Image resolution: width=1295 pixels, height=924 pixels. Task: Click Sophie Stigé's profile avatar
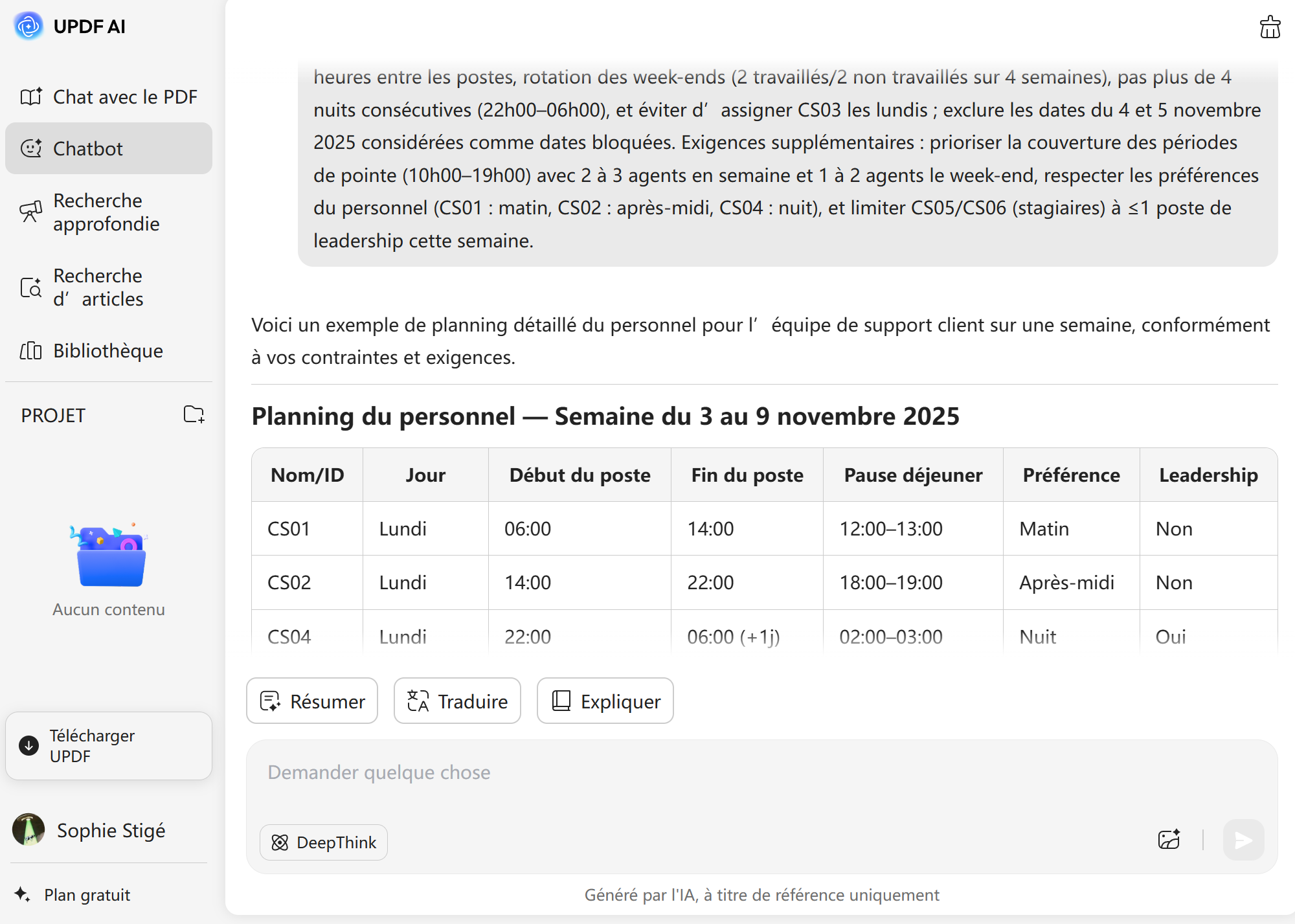click(x=28, y=829)
